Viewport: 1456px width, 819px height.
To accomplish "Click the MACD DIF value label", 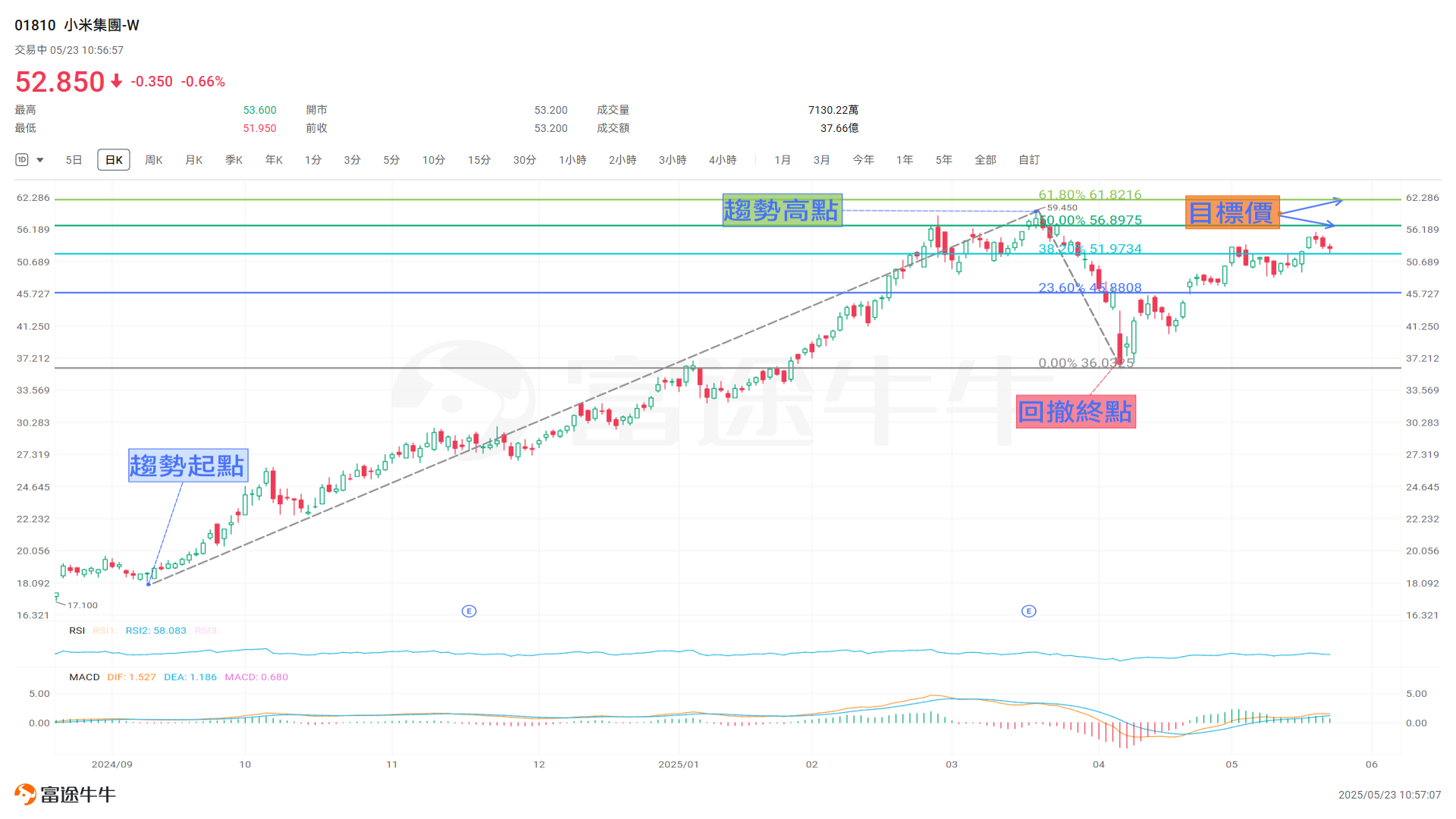I will [131, 677].
